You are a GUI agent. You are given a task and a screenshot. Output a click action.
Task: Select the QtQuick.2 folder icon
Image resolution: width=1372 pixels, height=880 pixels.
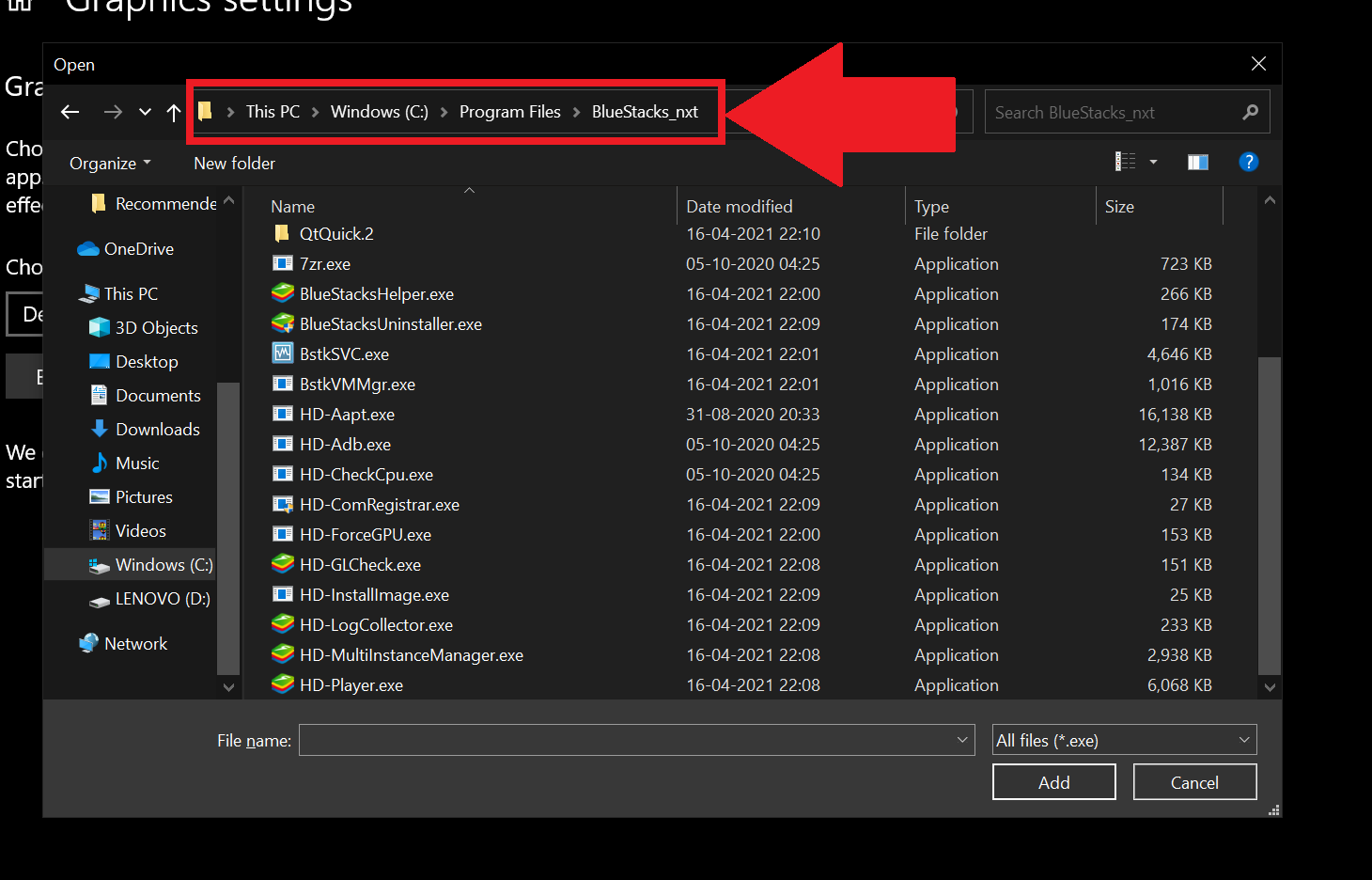click(282, 233)
